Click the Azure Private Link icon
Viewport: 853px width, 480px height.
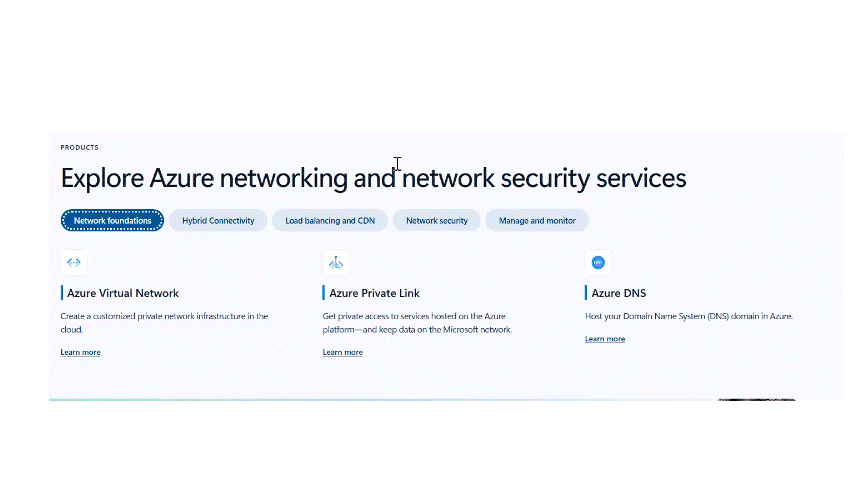pyautogui.click(x=336, y=263)
